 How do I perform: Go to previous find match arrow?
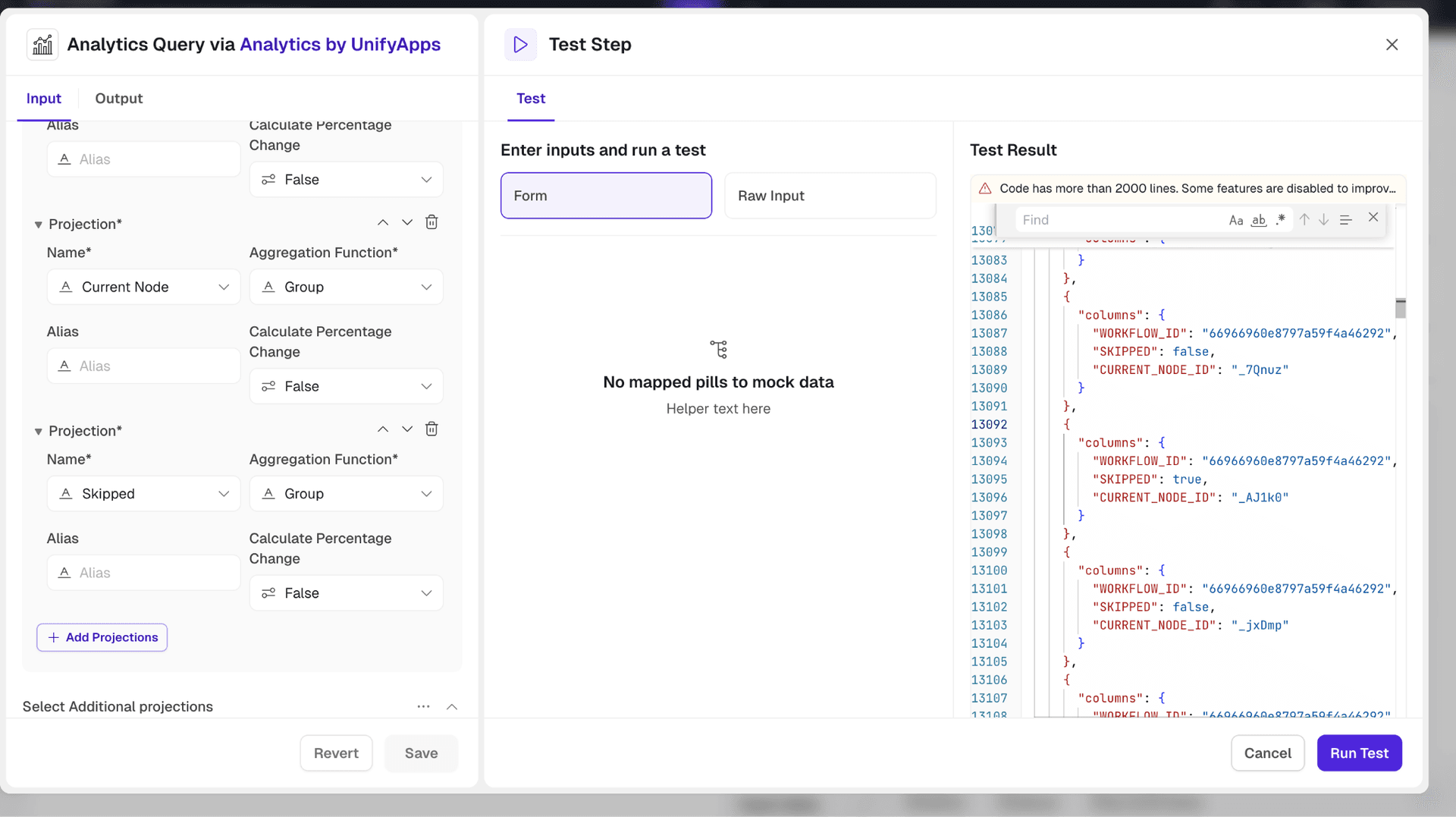1304,220
